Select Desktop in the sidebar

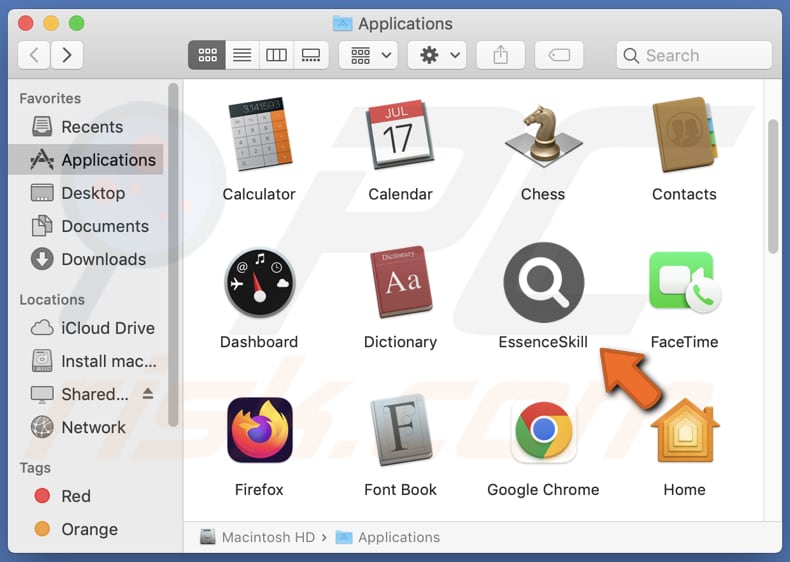click(86, 193)
